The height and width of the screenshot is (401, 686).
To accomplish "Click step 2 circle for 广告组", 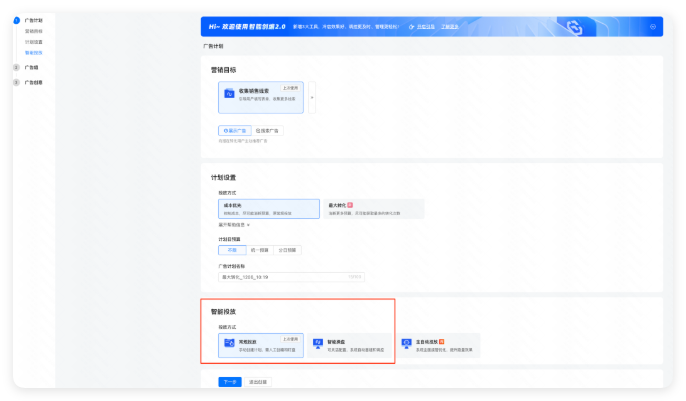I will coord(17,67).
